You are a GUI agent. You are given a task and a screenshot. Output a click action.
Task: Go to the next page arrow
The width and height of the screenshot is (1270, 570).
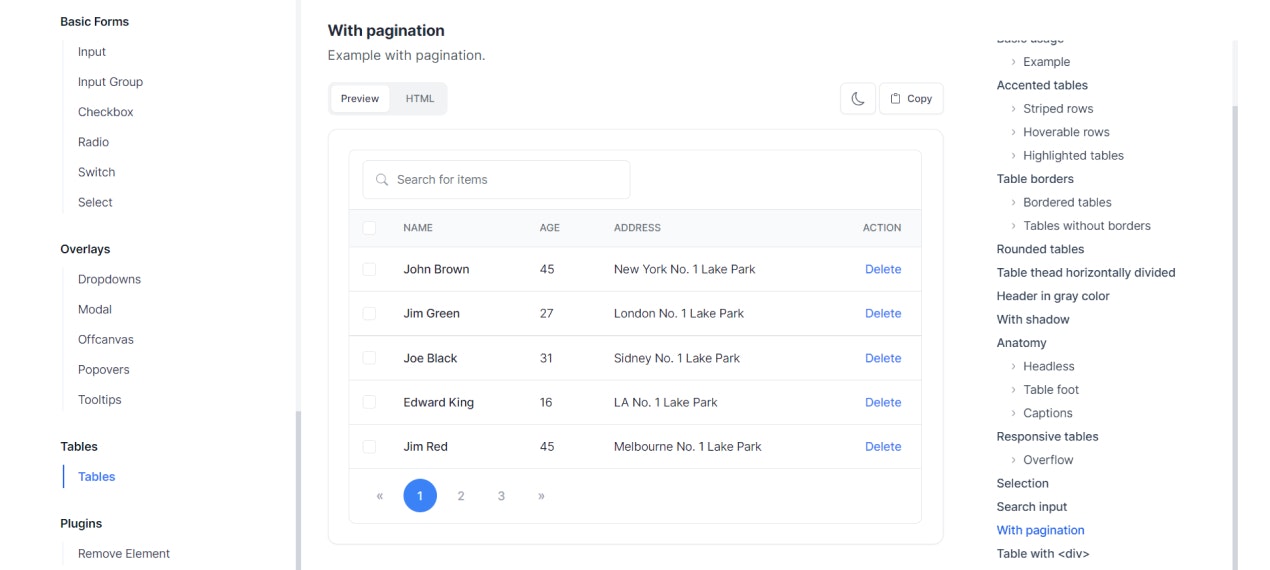[x=541, y=496]
